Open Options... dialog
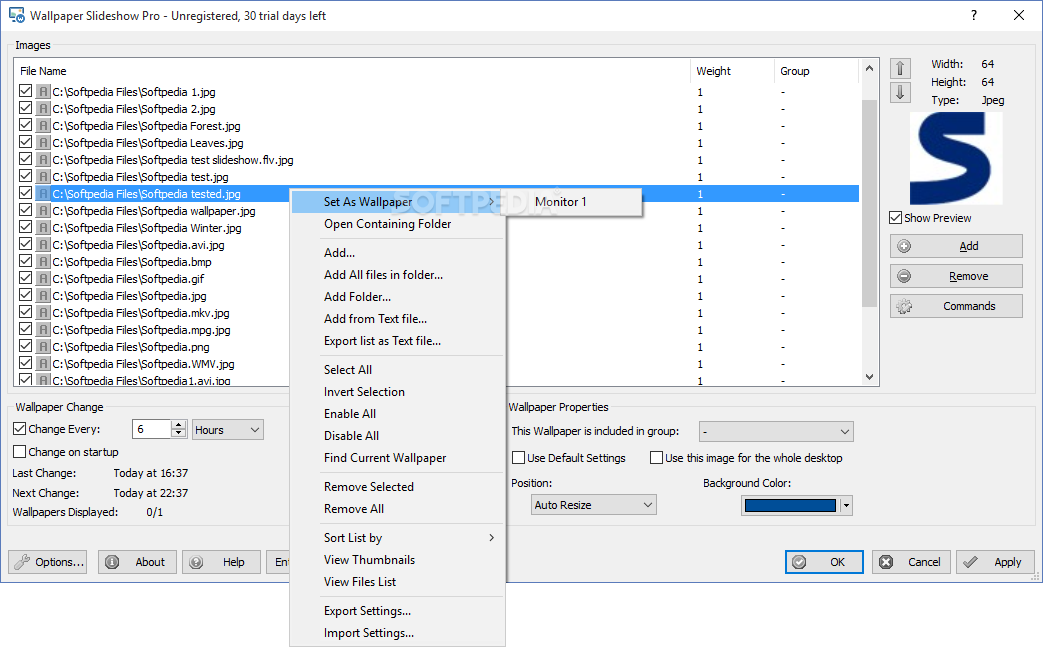The height and width of the screenshot is (647, 1043). [x=49, y=562]
